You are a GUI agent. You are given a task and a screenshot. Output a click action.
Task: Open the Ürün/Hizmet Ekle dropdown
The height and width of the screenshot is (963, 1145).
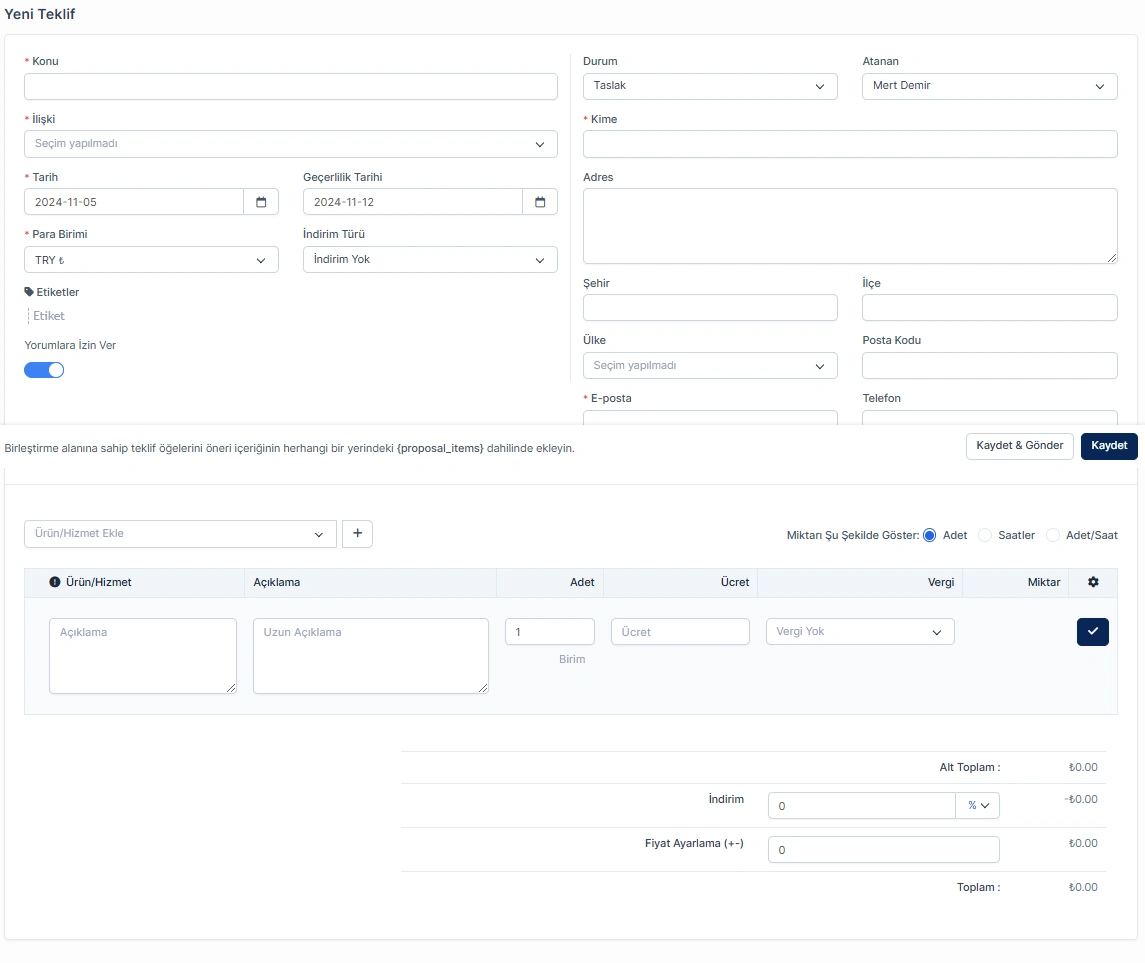[180, 534]
